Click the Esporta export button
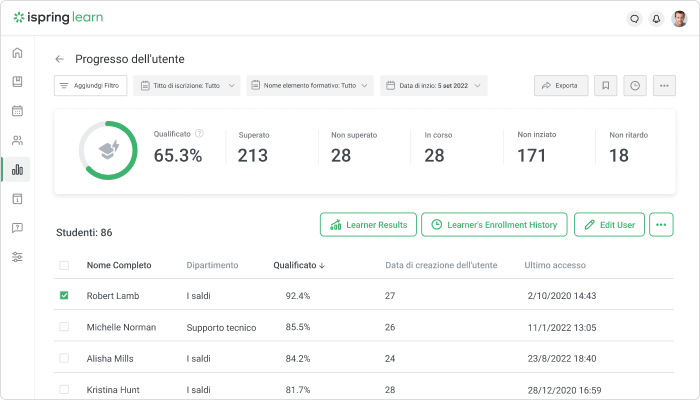This screenshot has width=700, height=400. (x=560, y=86)
